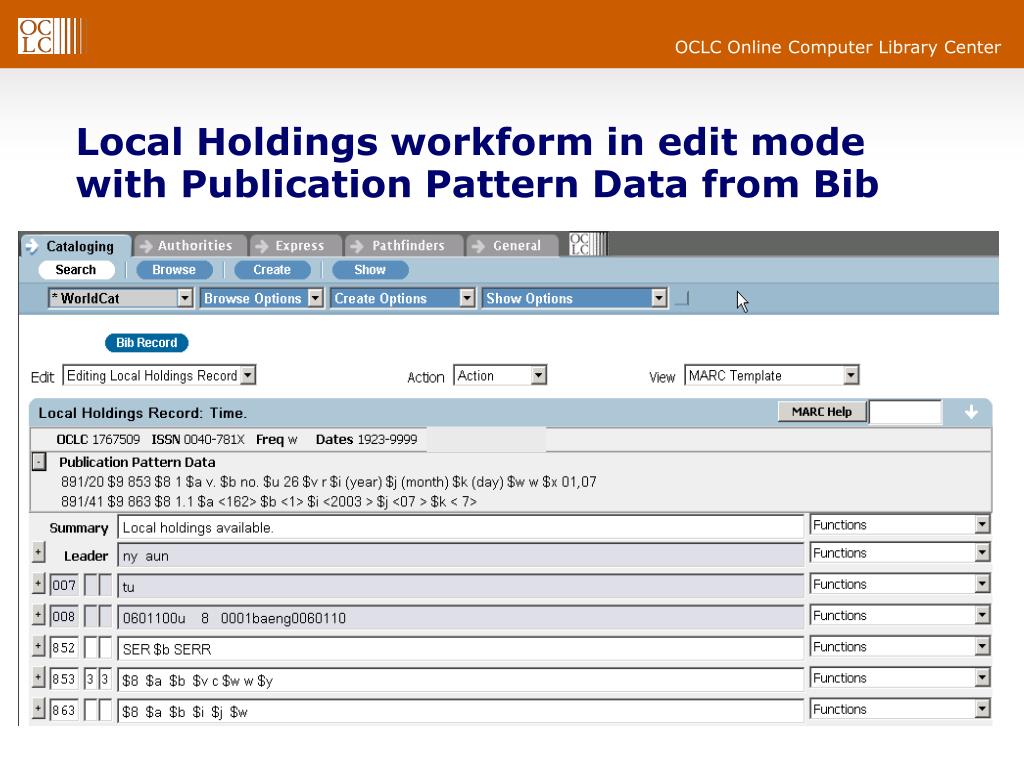This screenshot has height=768, width=1024.
Task: Click the first indicator box of 863
Action: coord(91,711)
